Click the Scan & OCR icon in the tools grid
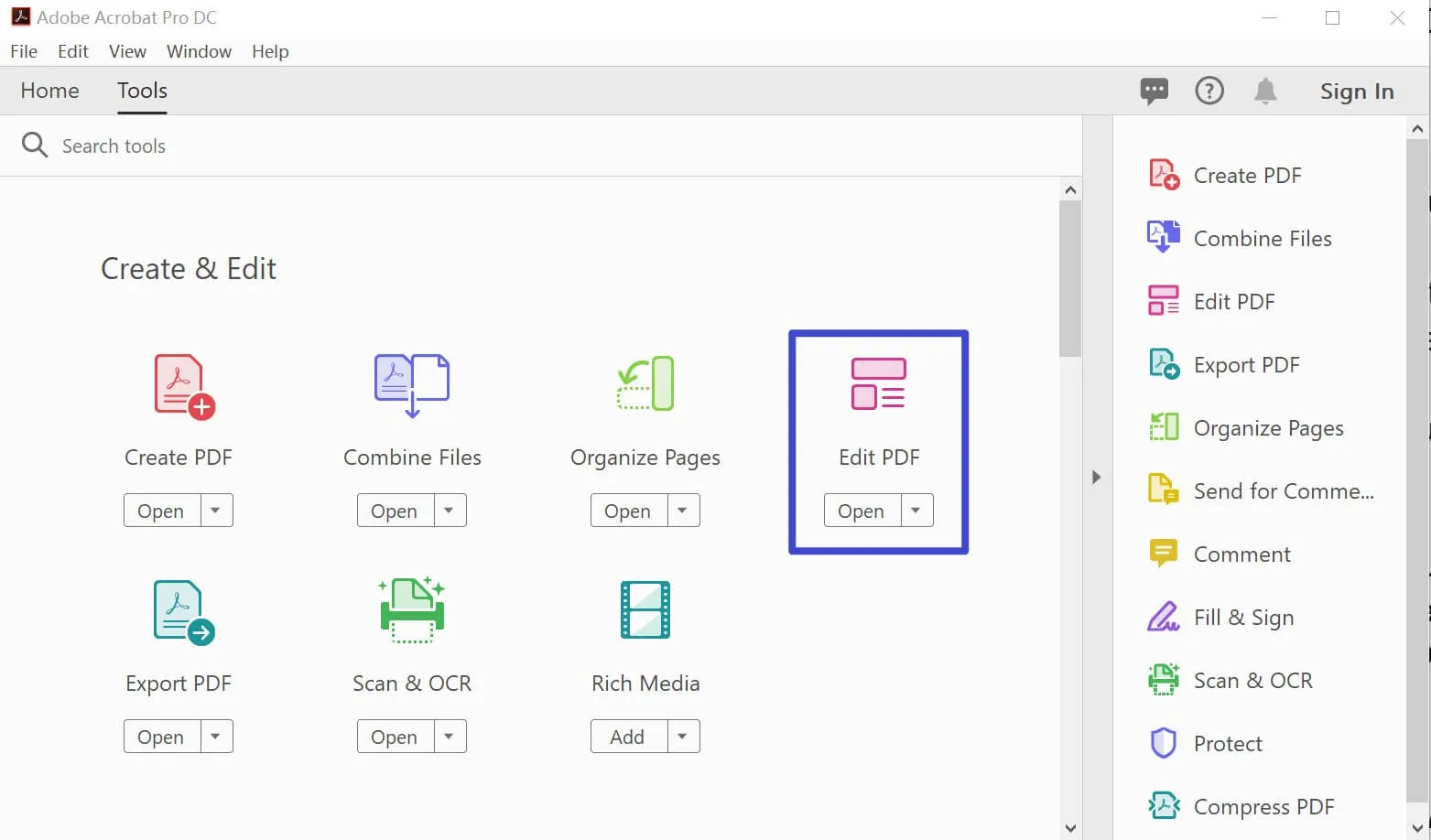This screenshot has width=1431, height=840. [x=412, y=609]
